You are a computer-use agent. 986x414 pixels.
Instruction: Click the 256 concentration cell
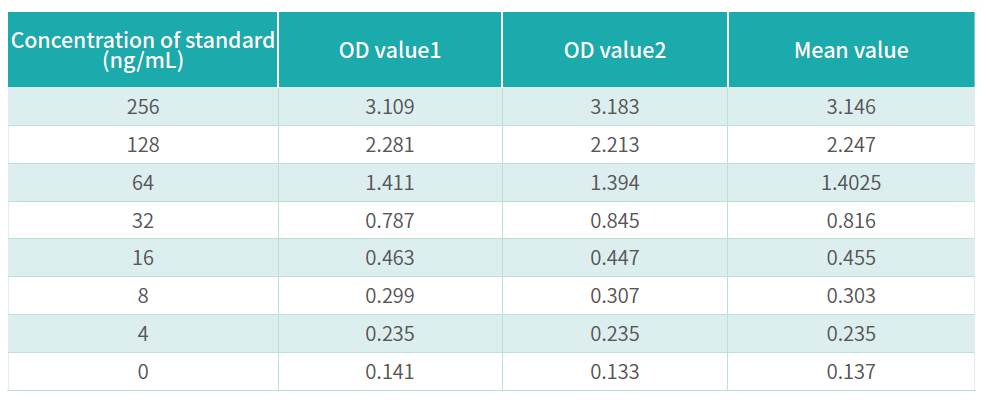[143, 107]
